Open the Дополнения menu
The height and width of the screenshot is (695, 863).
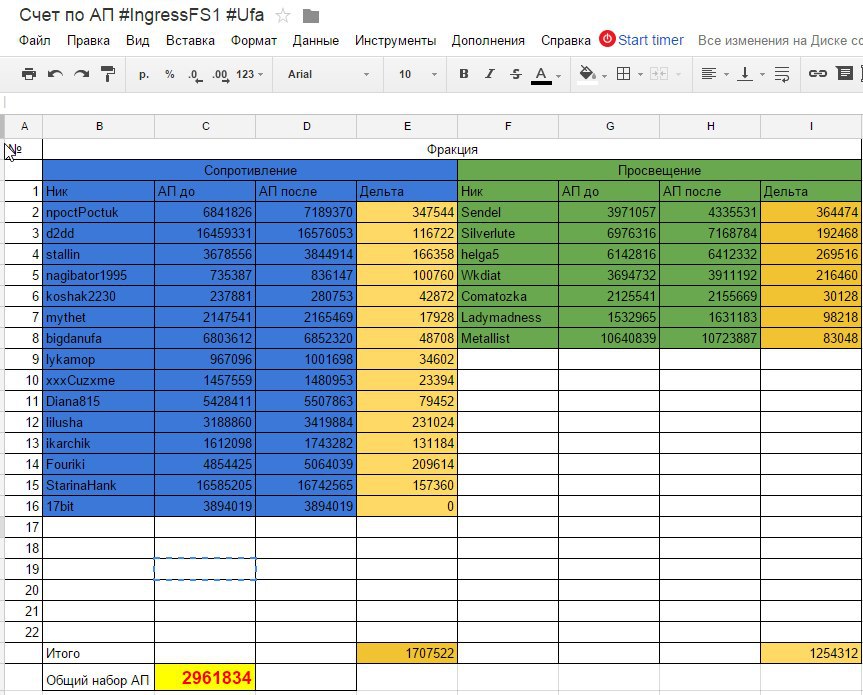488,41
